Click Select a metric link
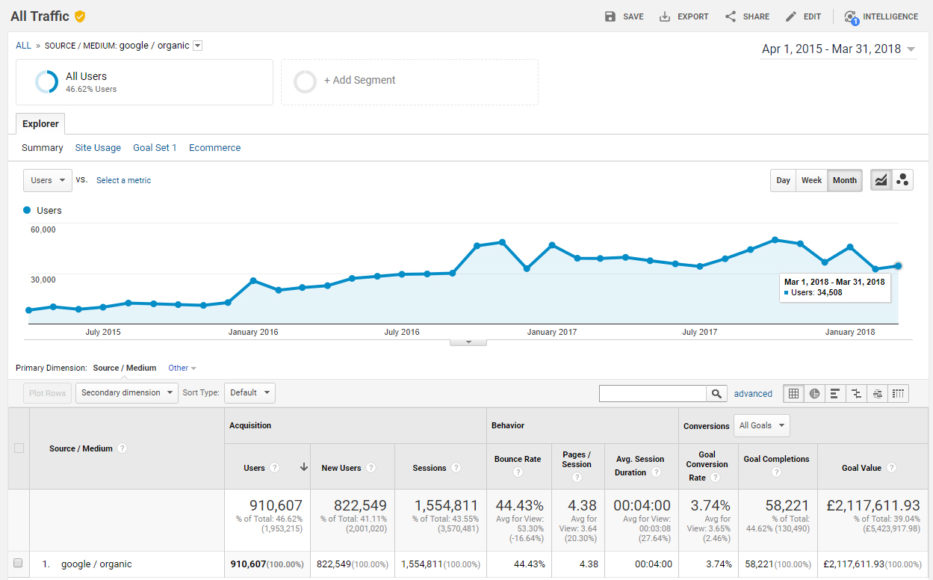 point(123,180)
